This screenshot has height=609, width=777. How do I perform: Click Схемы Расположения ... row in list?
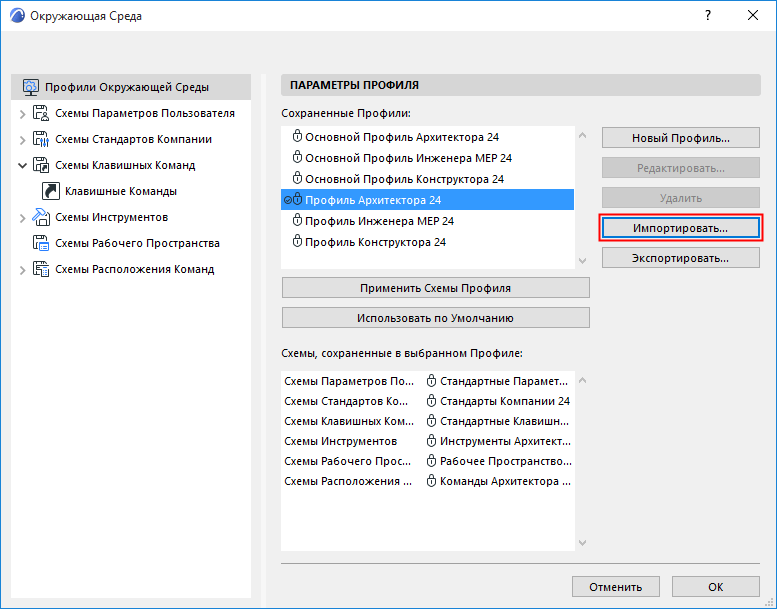pyautogui.click(x=428, y=481)
